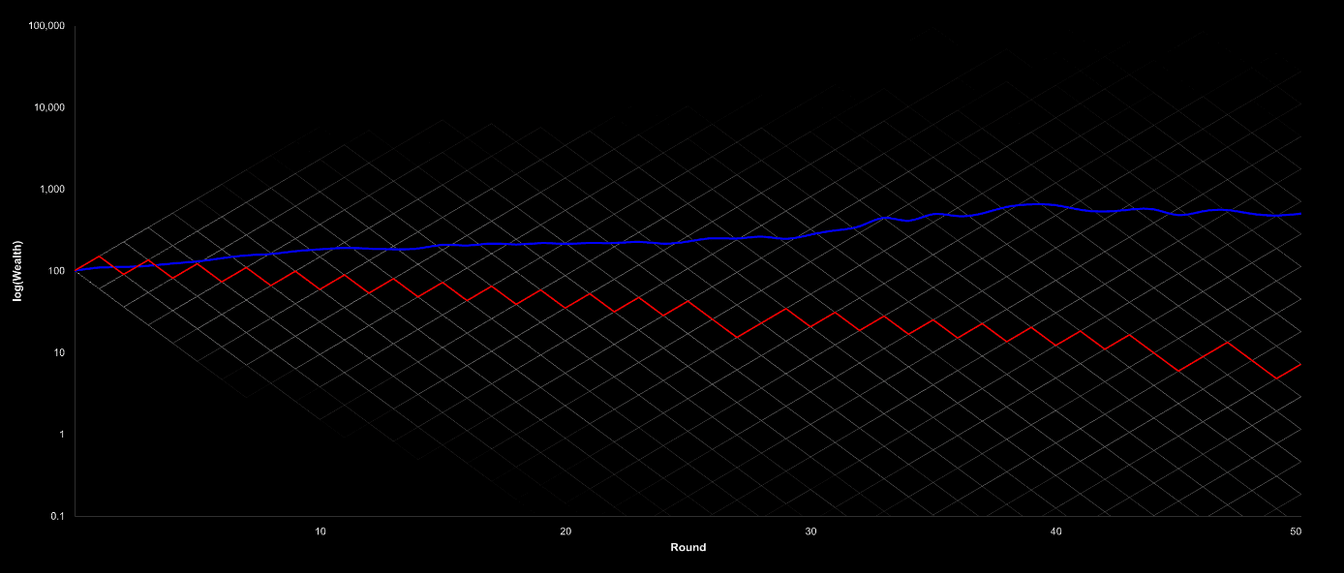Click the x-axis label for round 20
The height and width of the screenshot is (573, 1344).
point(565,532)
